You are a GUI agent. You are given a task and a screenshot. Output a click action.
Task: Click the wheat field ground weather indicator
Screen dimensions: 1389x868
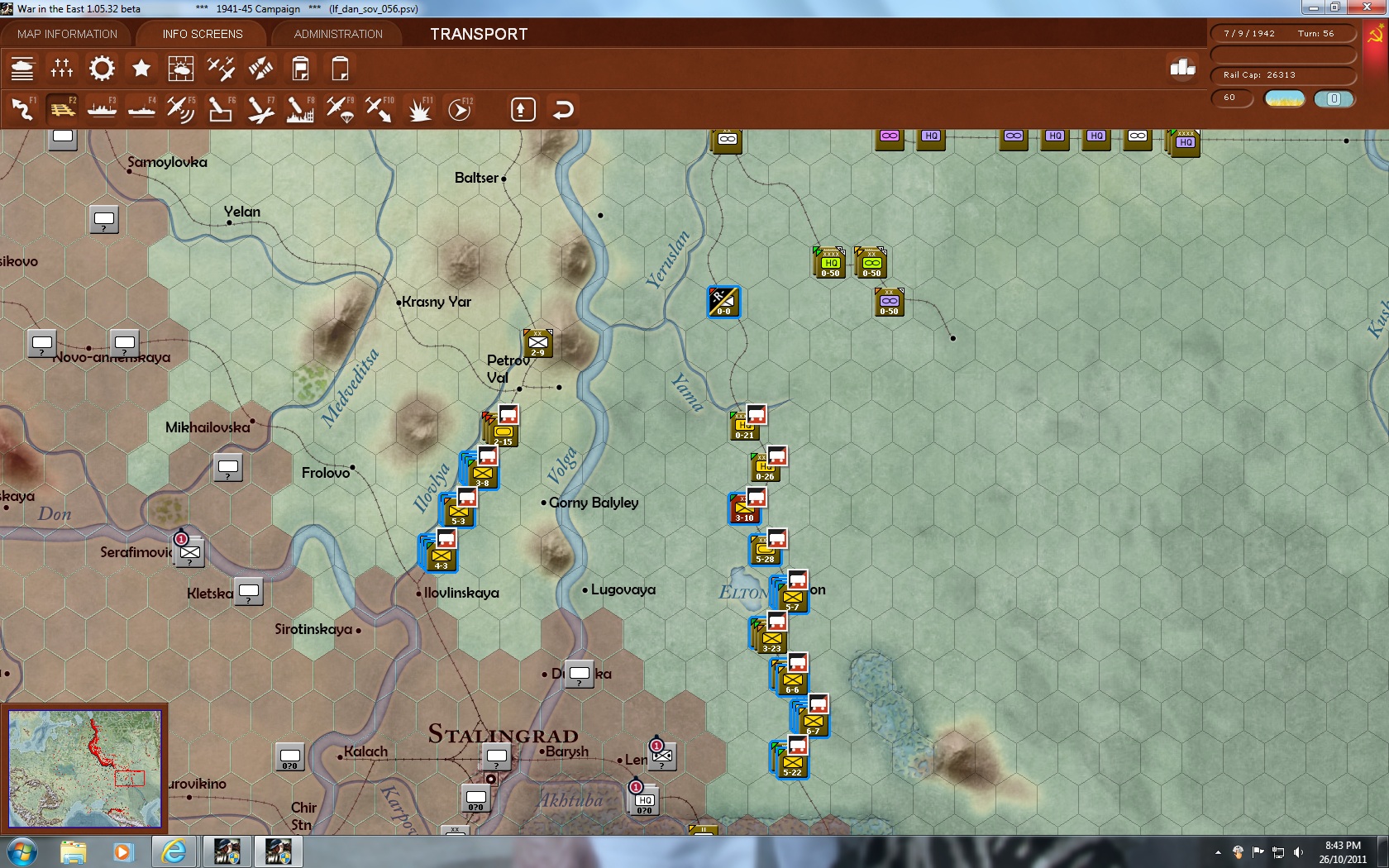(x=1285, y=99)
